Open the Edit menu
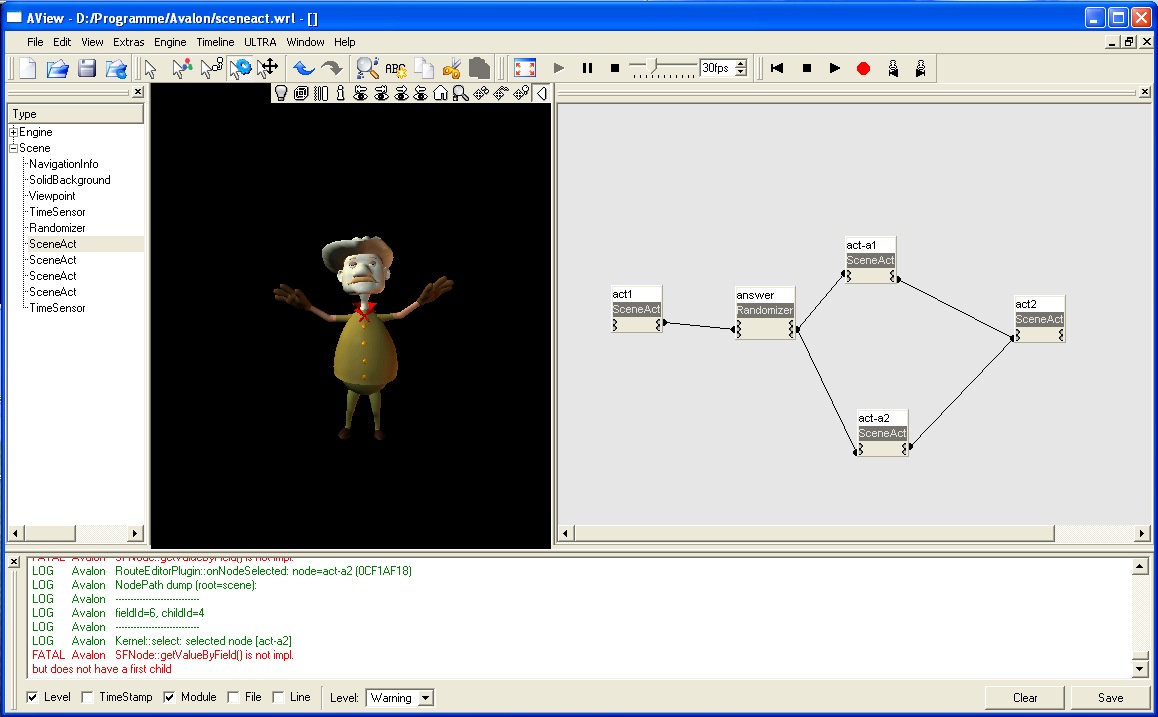 (62, 42)
